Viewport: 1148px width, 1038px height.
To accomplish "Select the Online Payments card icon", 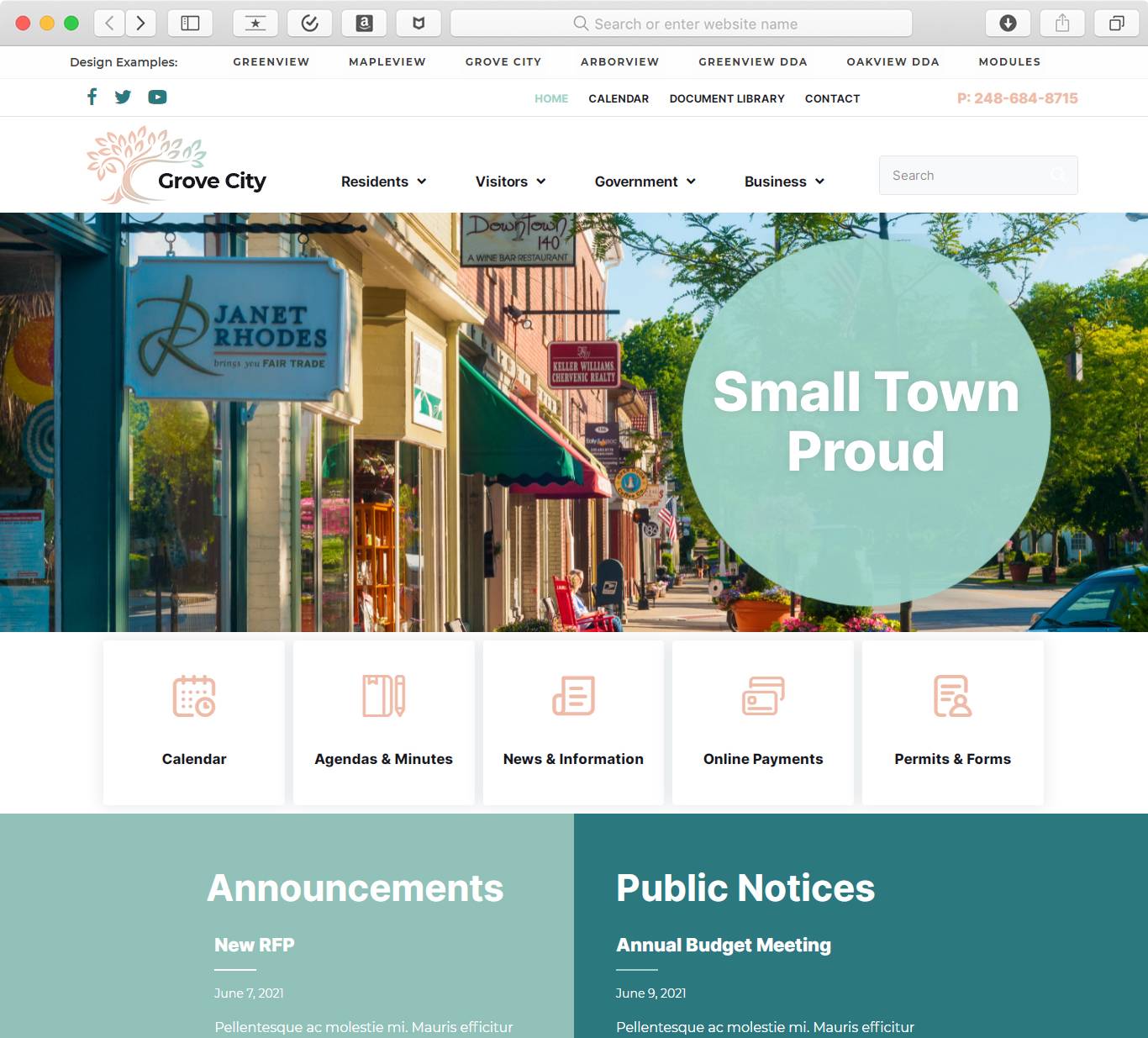I will [762, 695].
